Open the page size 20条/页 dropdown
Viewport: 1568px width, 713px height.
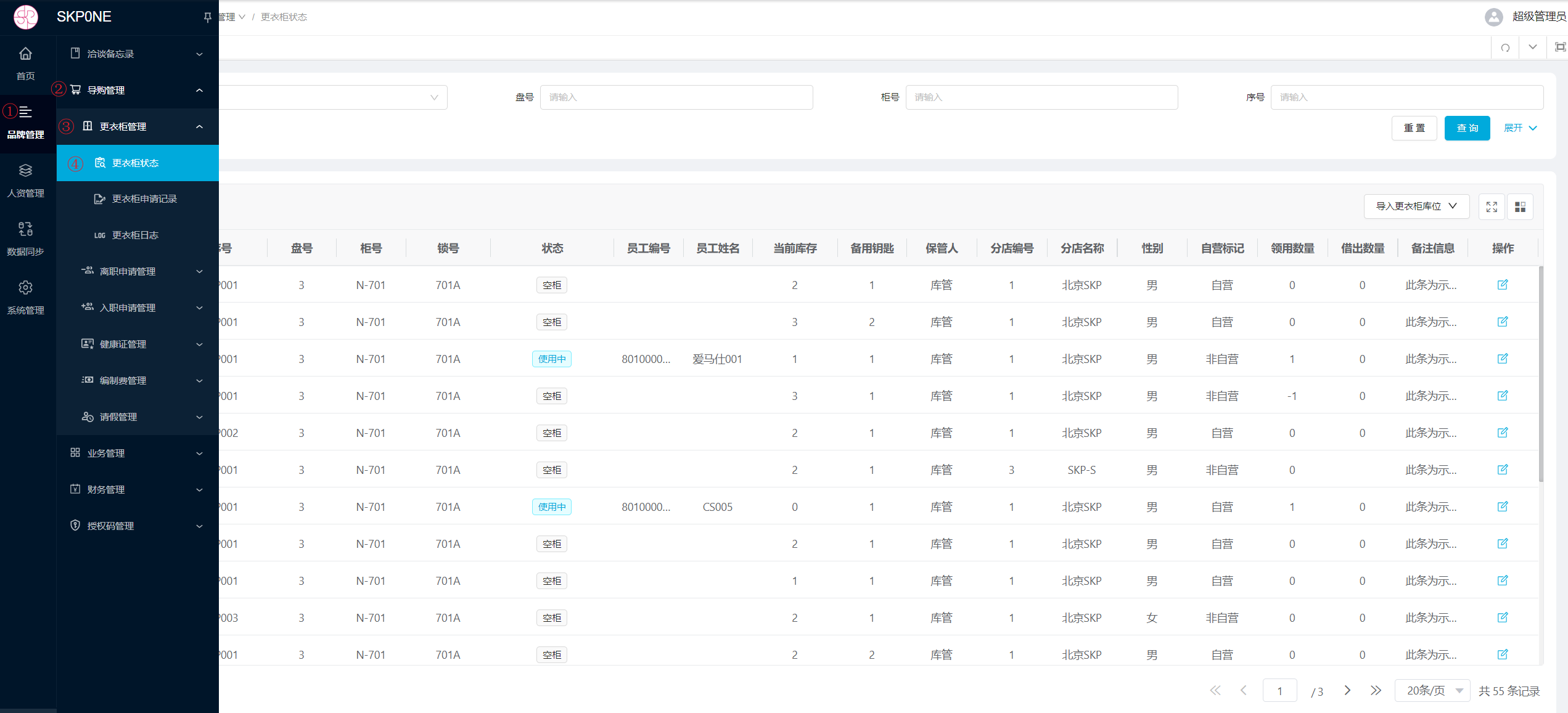1432,690
